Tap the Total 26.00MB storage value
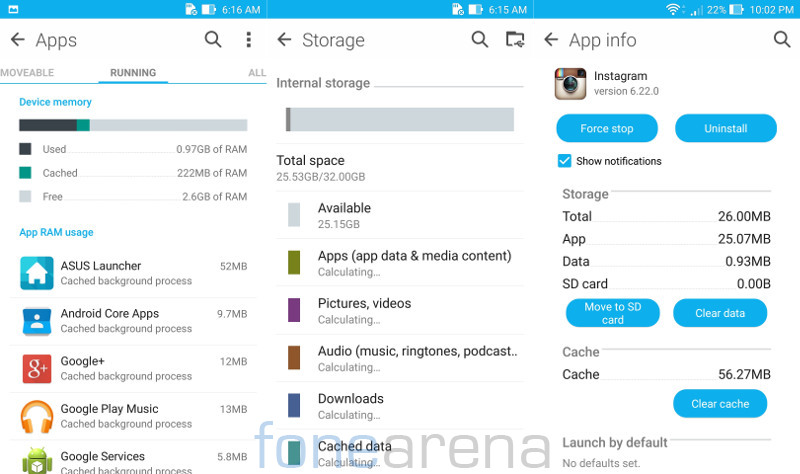The width and height of the screenshot is (800, 474). (744, 216)
